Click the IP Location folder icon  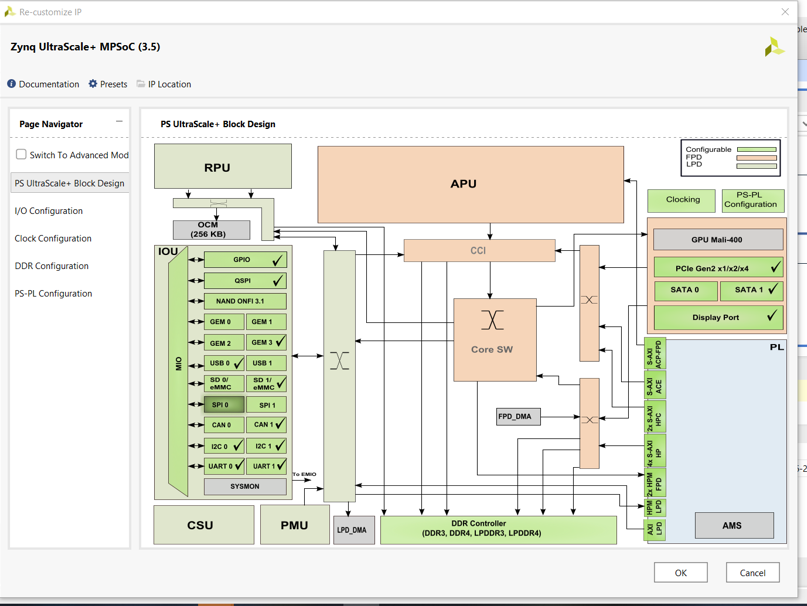pyautogui.click(x=141, y=84)
